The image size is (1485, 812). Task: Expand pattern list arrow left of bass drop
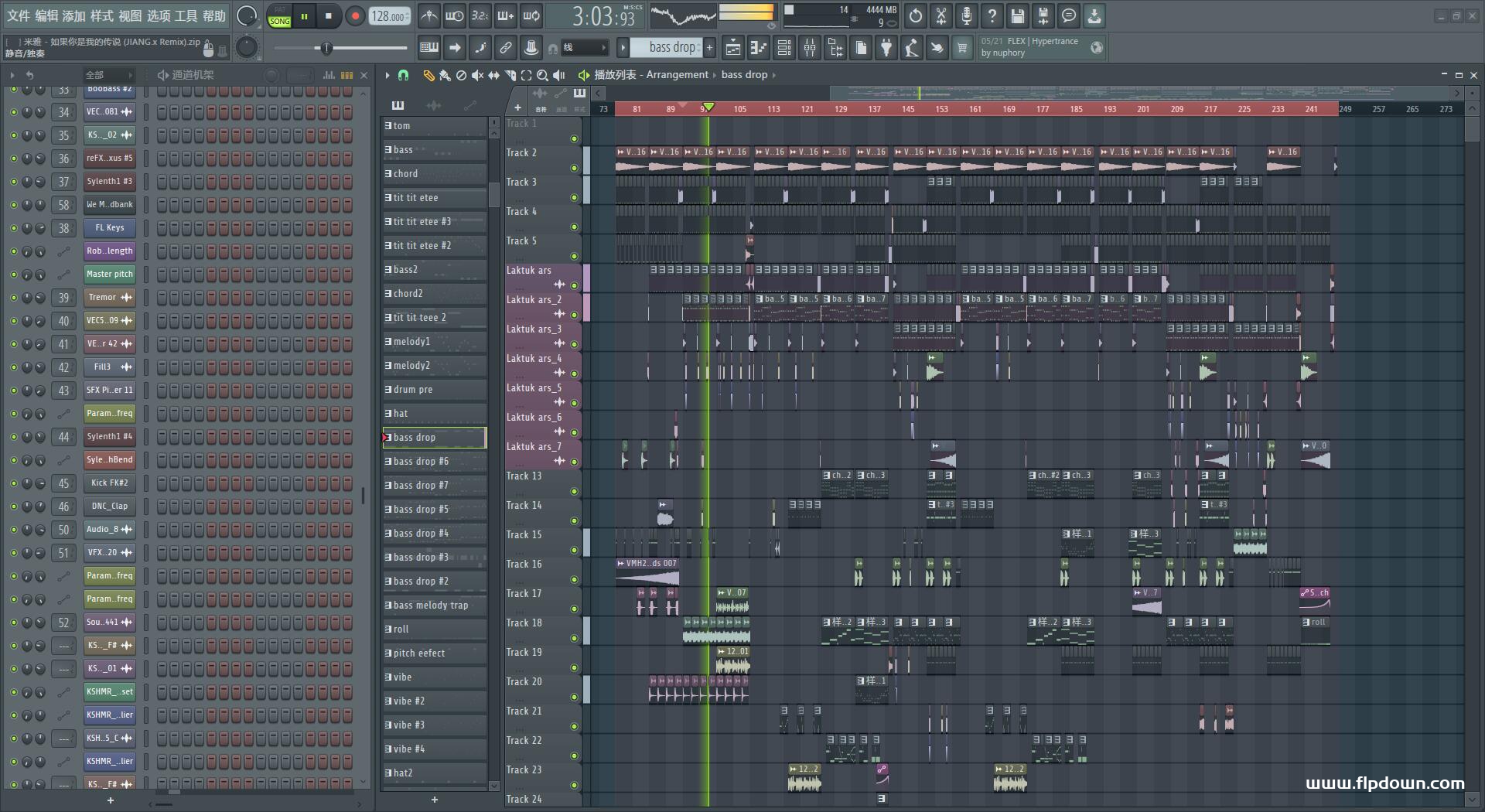click(x=623, y=48)
